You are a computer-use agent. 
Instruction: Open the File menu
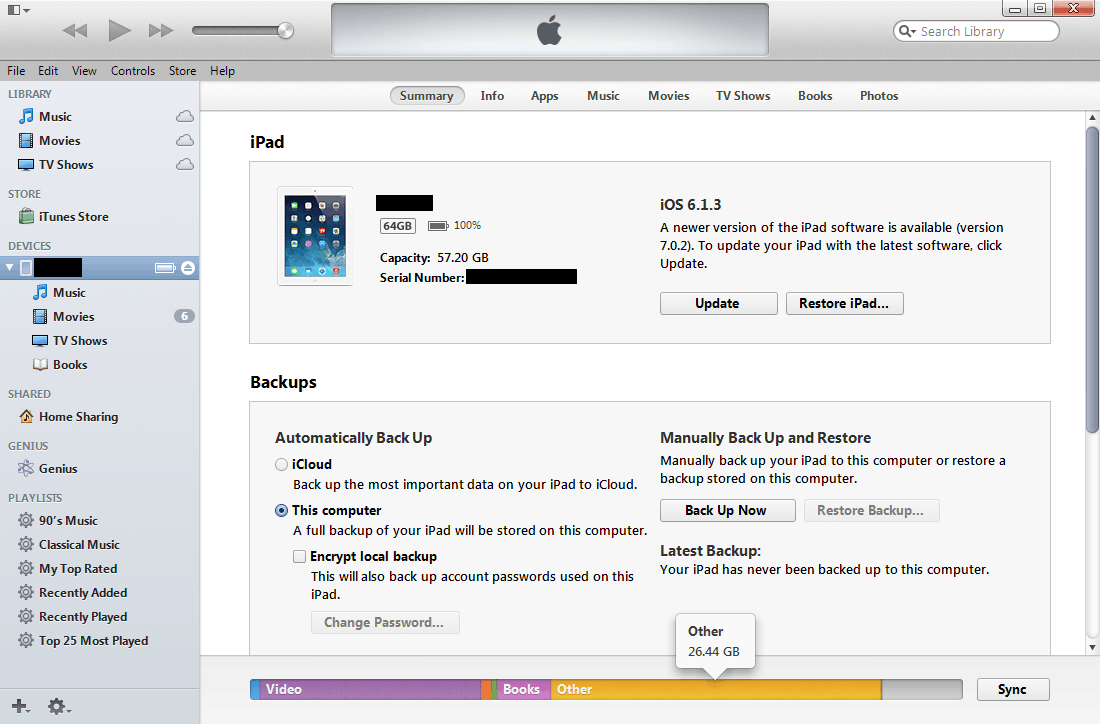click(x=16, y=71)
